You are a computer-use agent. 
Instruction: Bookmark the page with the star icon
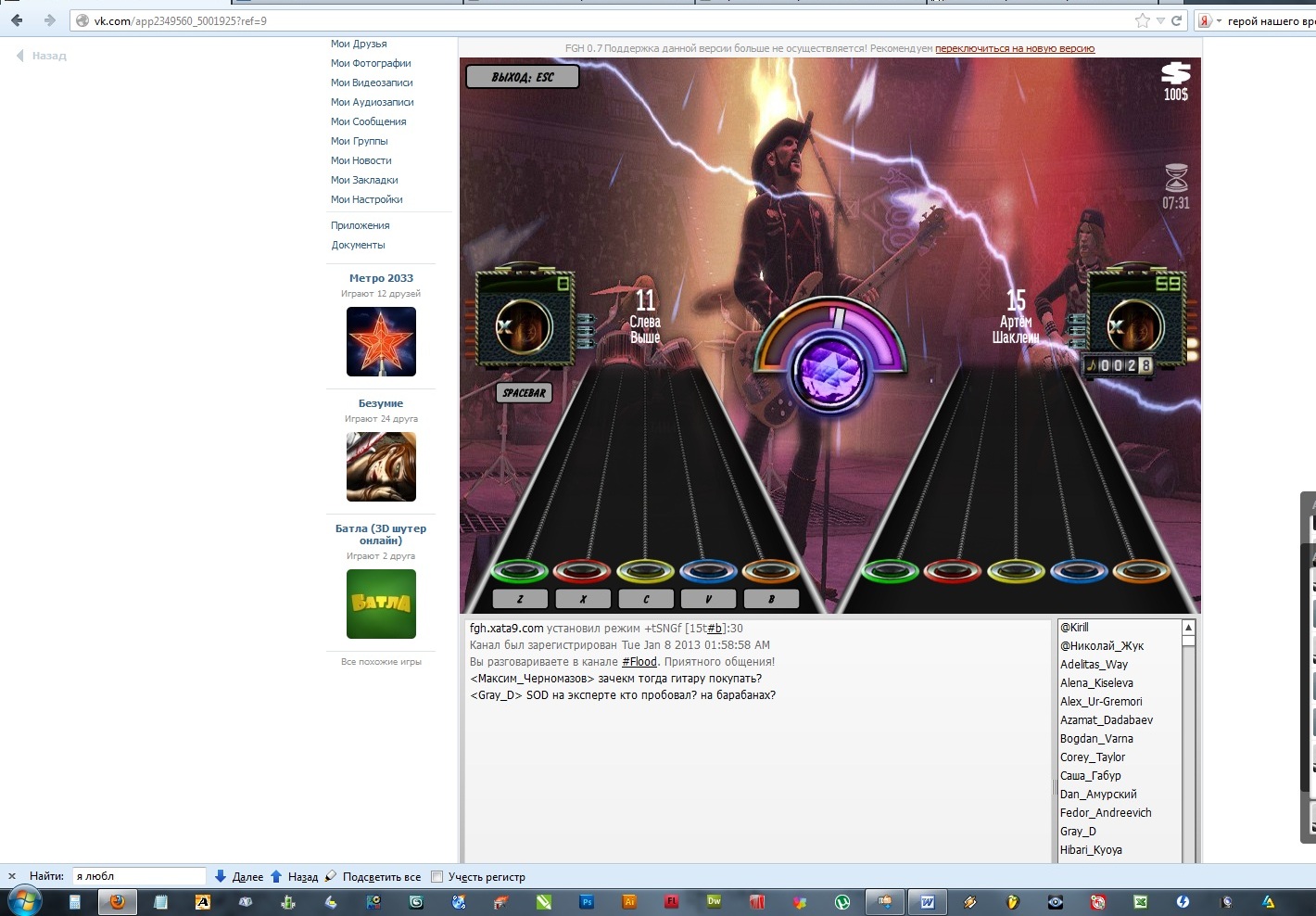(1143, 20)
